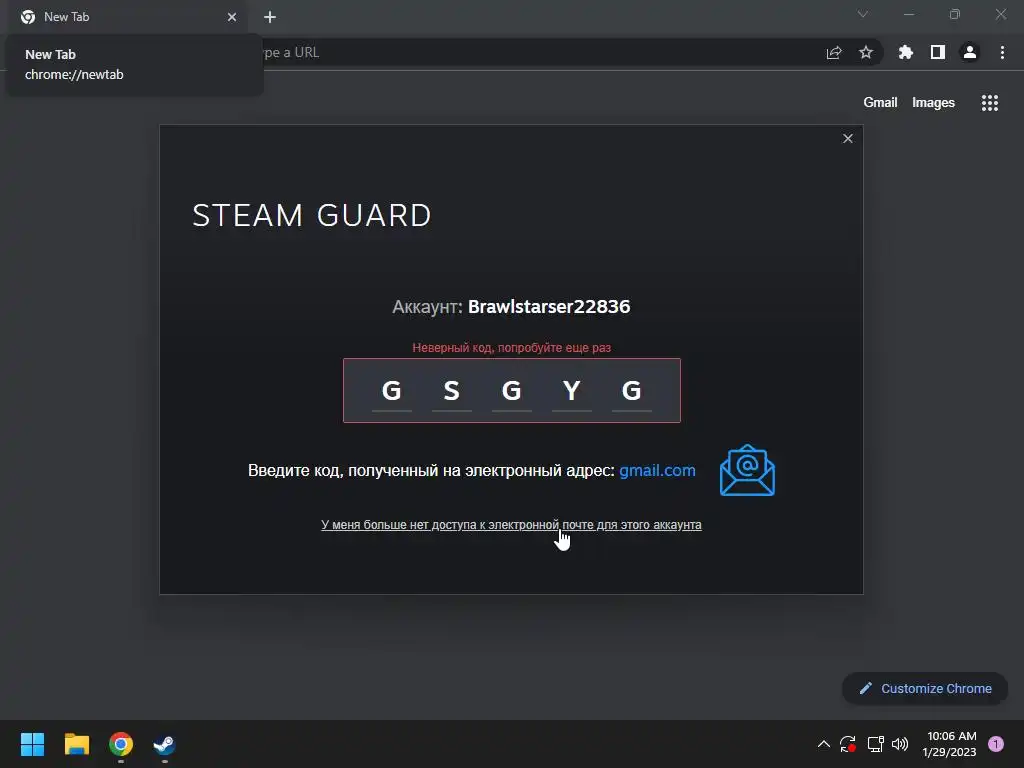Open the Windows Start menu
The height and width of the screenshot is (768, 1024).
click(33, 744)
